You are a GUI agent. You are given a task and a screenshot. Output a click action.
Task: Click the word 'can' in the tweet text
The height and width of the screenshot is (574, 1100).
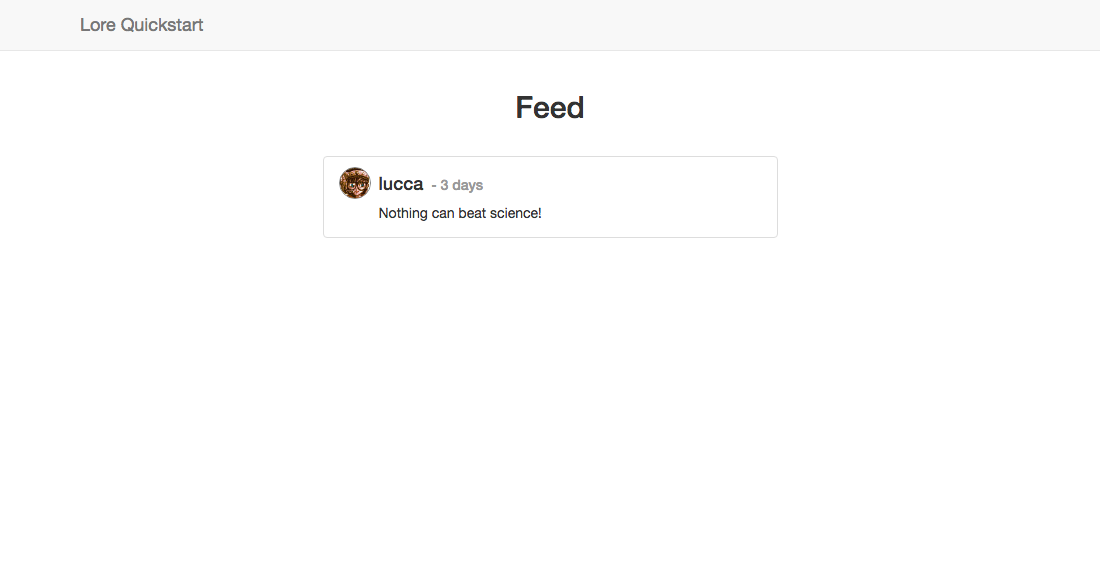tap(443, 213)
